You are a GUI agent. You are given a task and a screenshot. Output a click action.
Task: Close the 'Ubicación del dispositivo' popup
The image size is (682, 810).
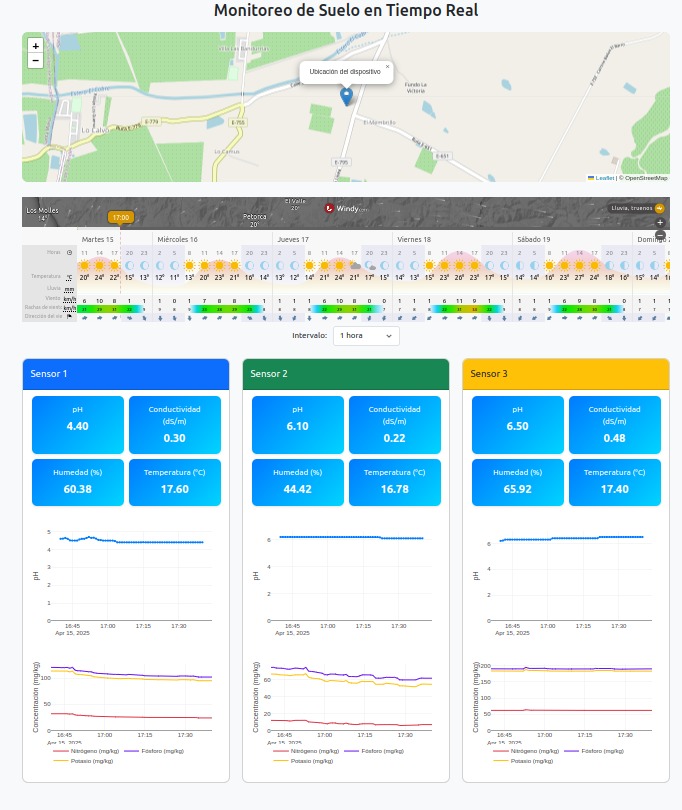(388, 67)
